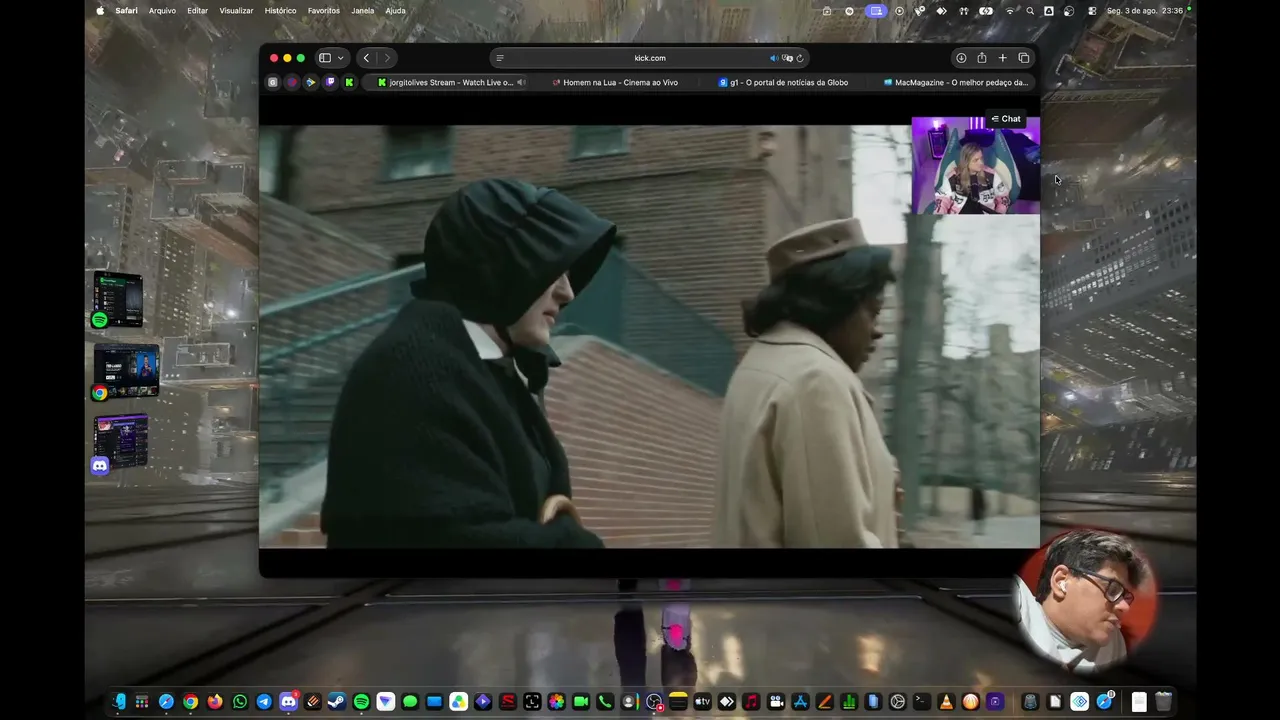Expand the sidebar tab groups dropdown arrow

coord(340,58)
